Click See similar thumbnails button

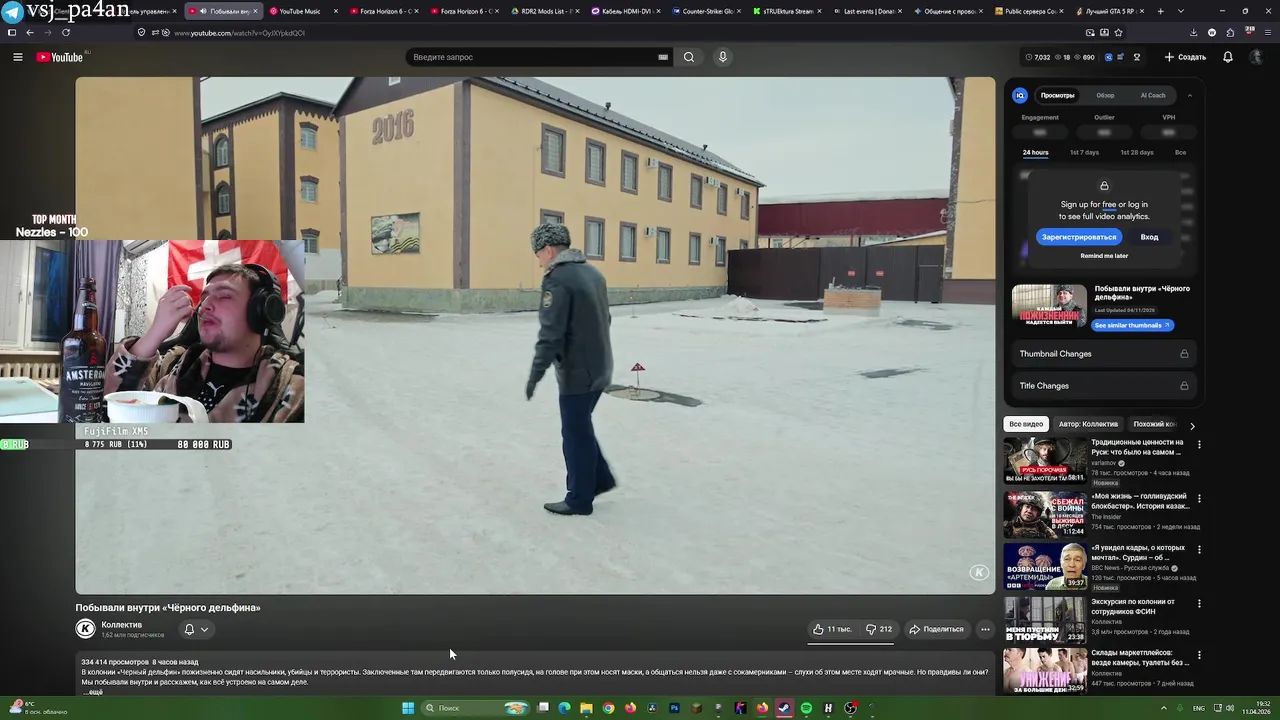click(x=1132, y=325)
